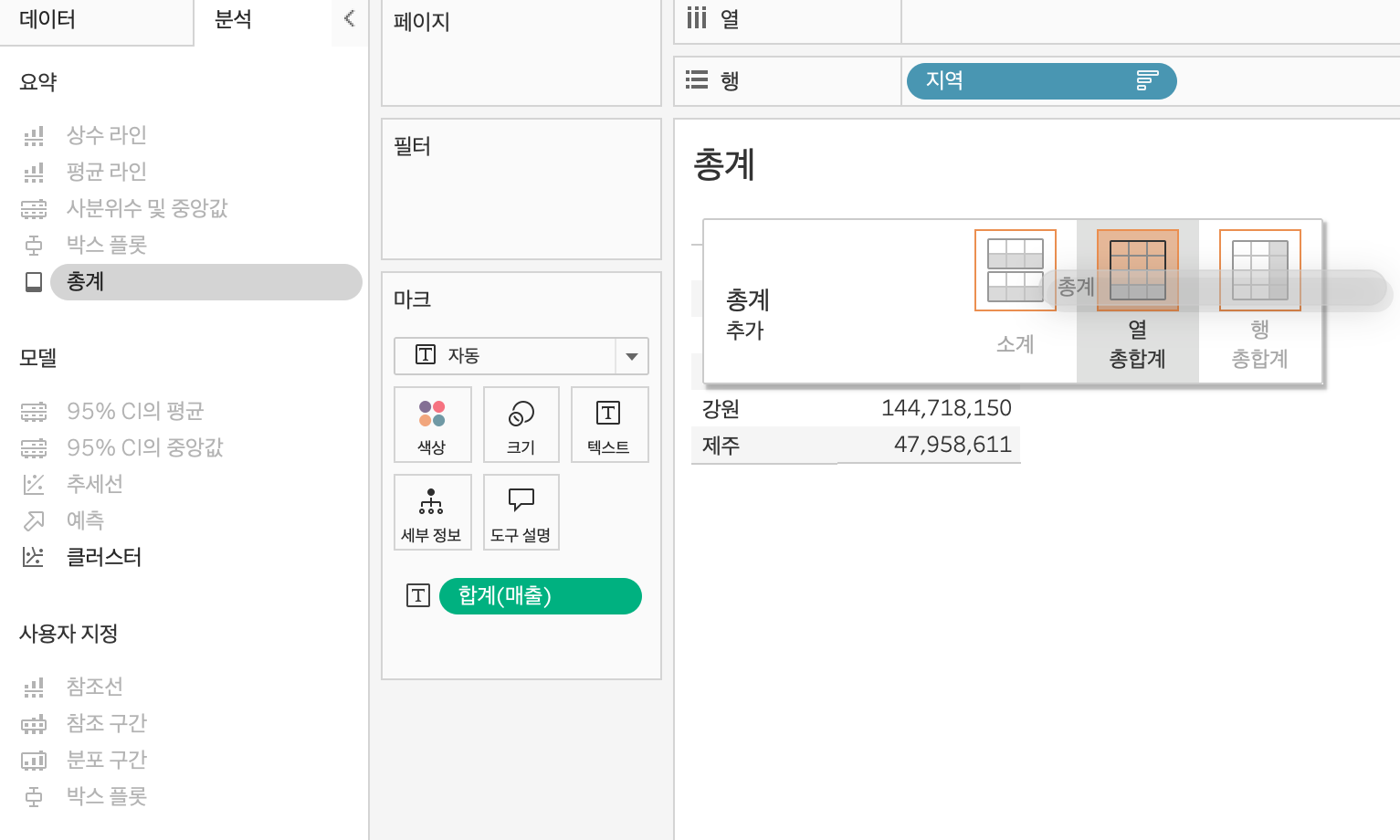The image size is (1400, 840).
Task: Click the 총계 sheet title
Action: coord(724,165)
